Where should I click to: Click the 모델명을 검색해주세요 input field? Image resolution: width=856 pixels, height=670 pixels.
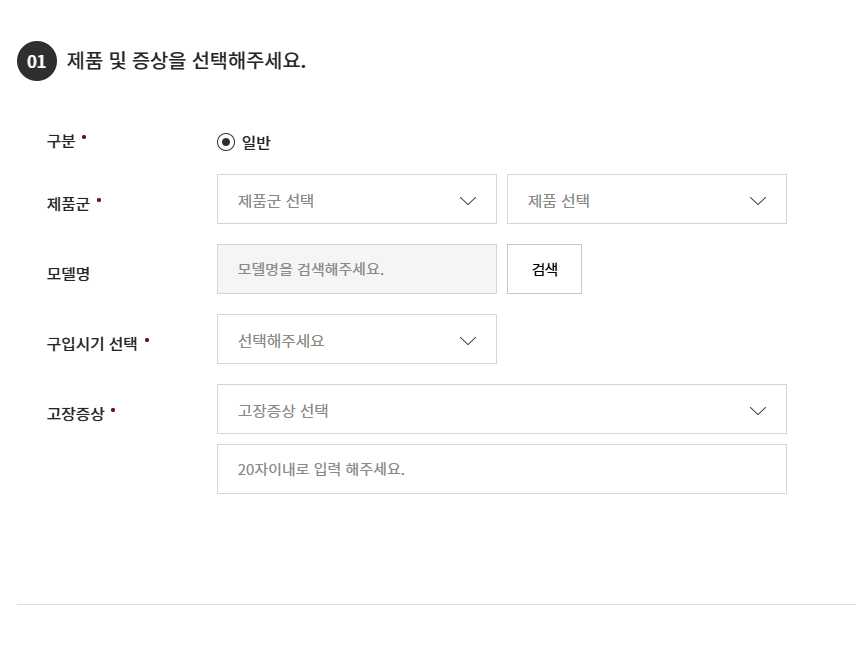pos(356,269)
